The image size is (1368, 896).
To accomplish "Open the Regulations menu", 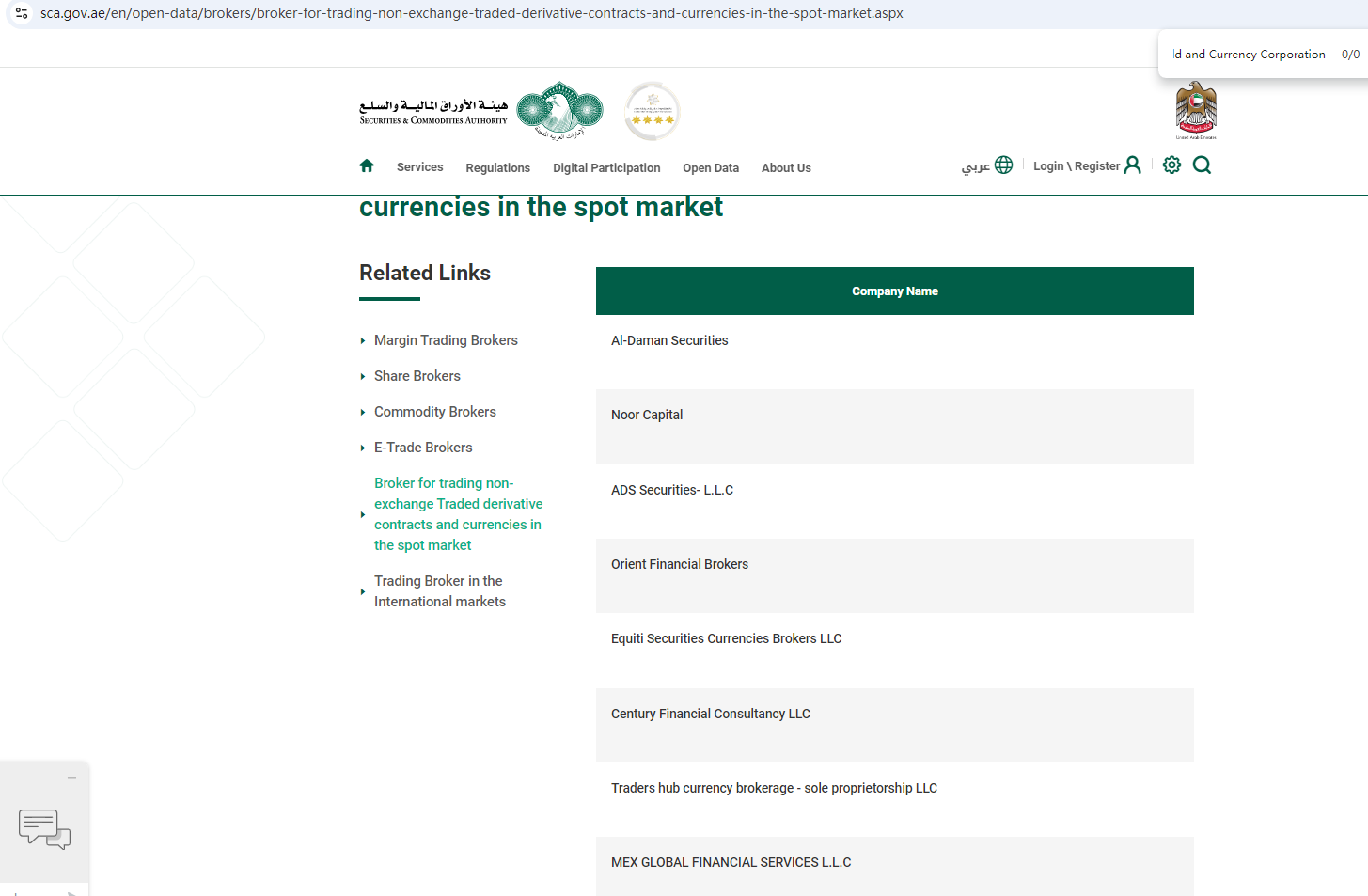I will [498, 168].
